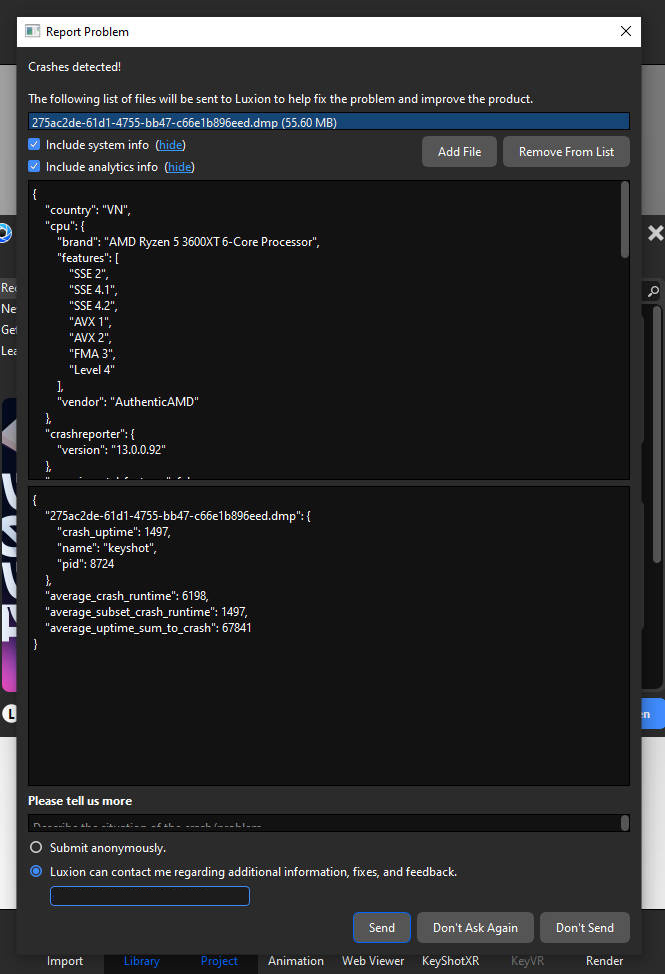Select the 275ac2de .dmp file entry
The width and height of the screenshot is (665, 974).
(x=328, y=122)
